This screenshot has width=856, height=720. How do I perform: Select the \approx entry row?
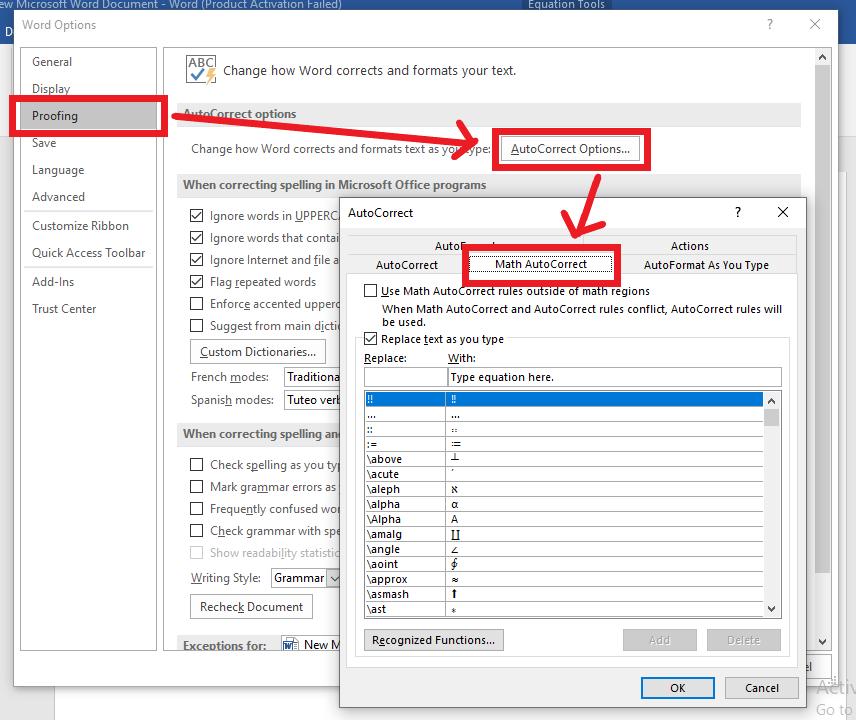pyautogui.click(x=564, y=579)
